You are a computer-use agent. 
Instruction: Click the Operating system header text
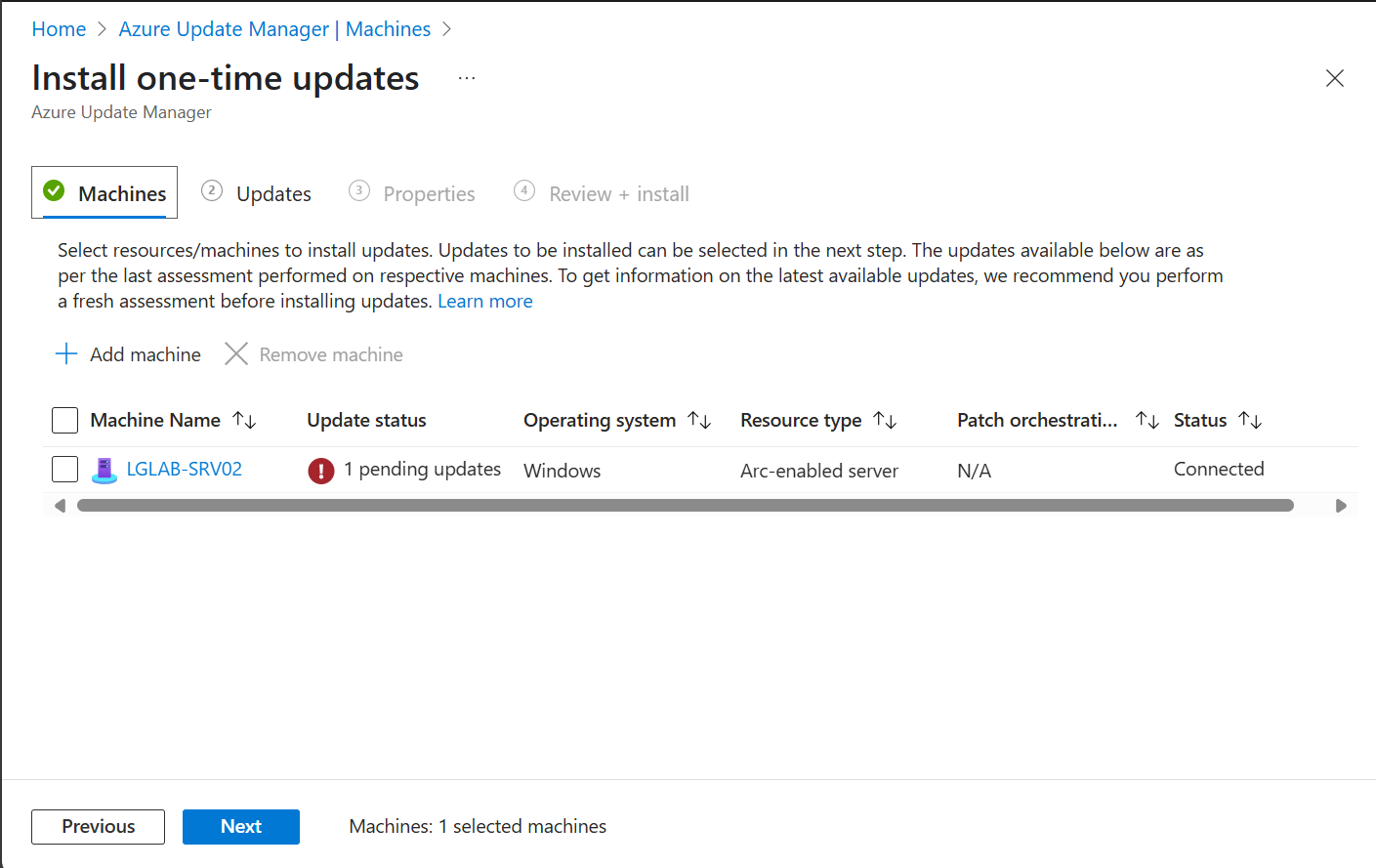(600, 420)
